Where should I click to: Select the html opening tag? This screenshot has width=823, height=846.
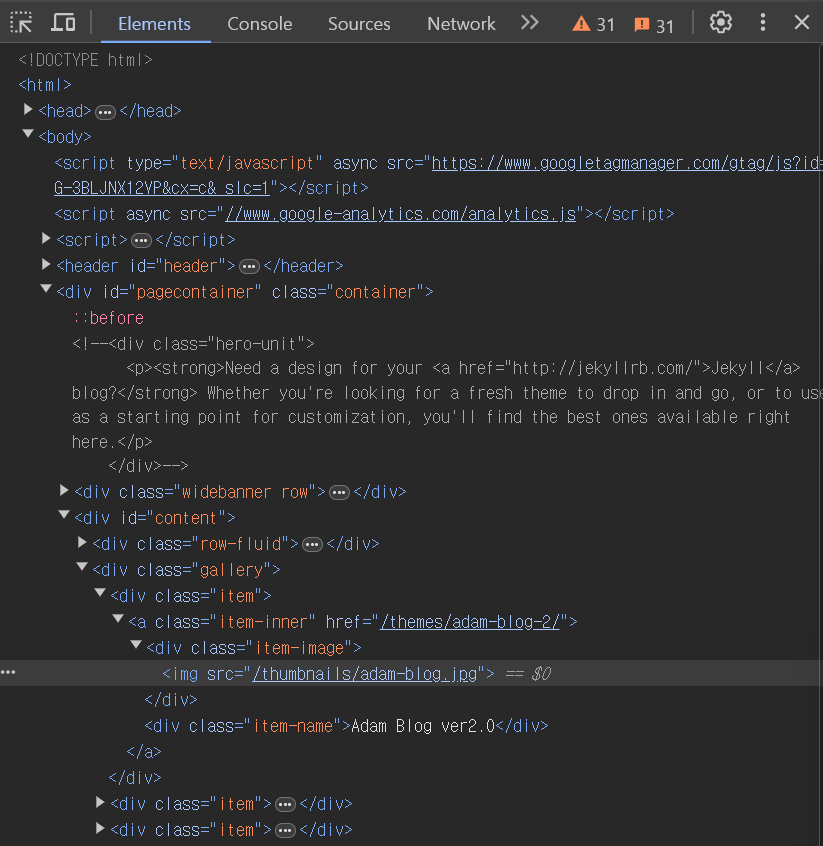click(x=45, y=85)
